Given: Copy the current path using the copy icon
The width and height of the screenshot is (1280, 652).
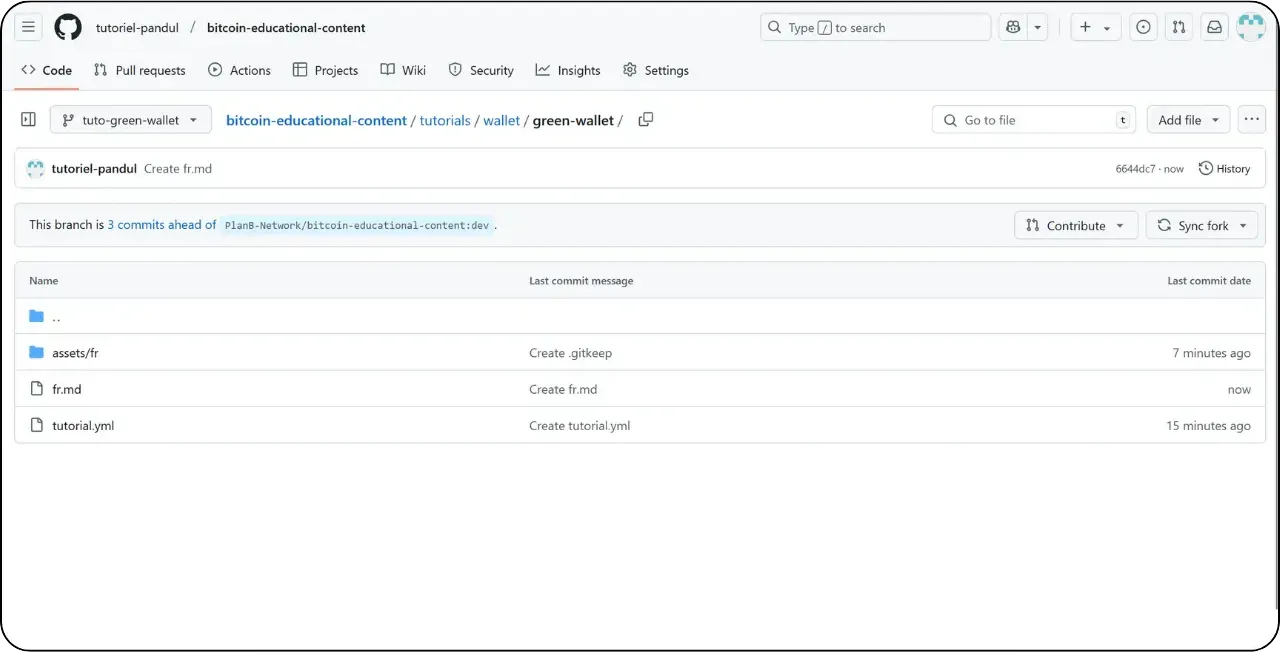Looking at the screenshot, I should pos(645,119).
